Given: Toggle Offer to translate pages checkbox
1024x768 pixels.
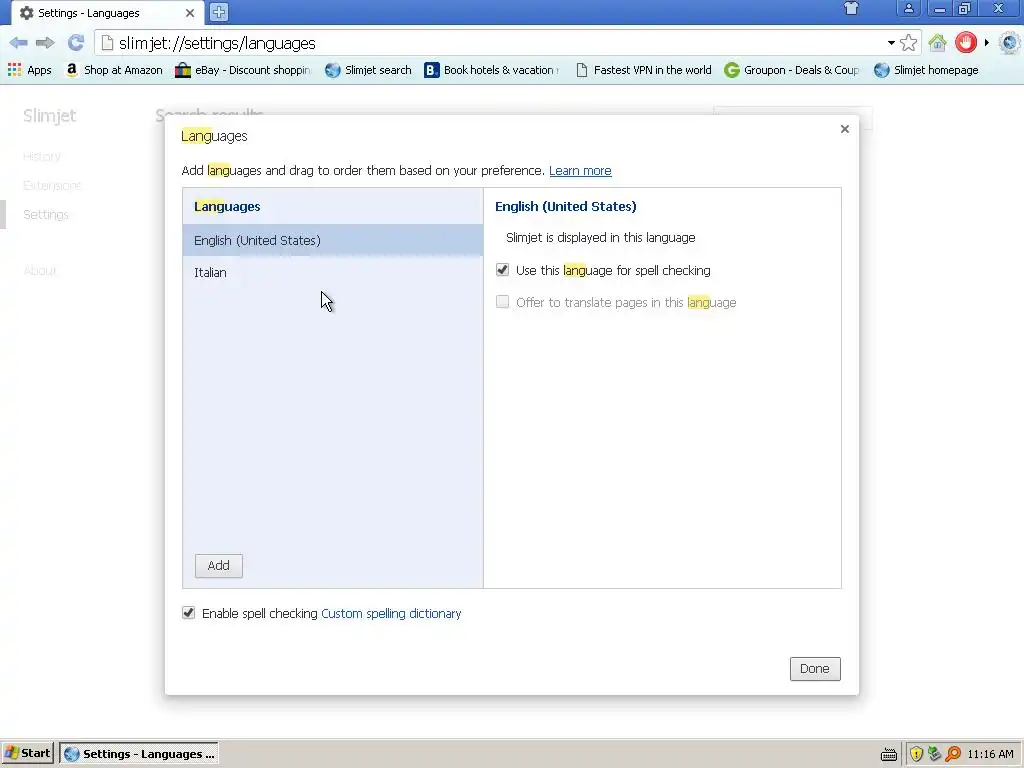Looking at the screenshot, I should [502, 302].
